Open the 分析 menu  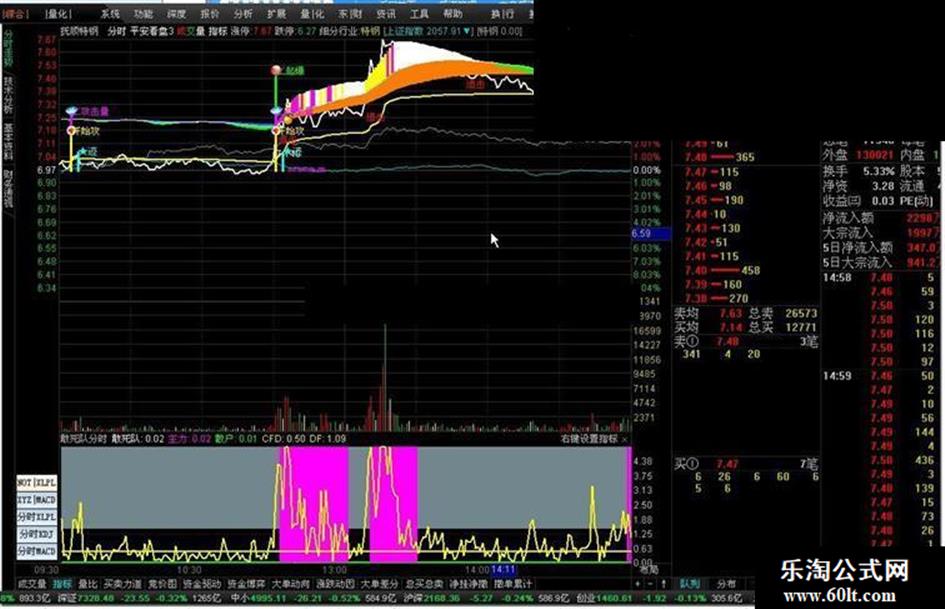(x=243, y=13)
